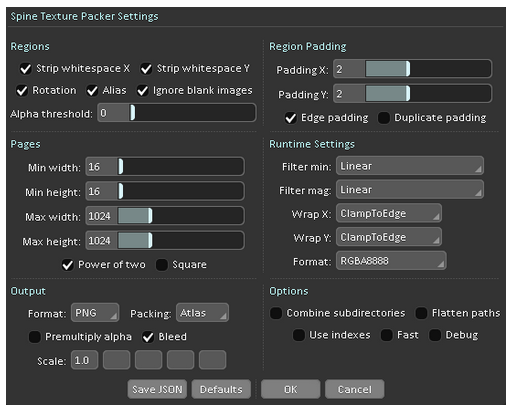Enable Use indexes option
Screen dimensions: 516x414
pyautogui.click(x=298, y=335)
